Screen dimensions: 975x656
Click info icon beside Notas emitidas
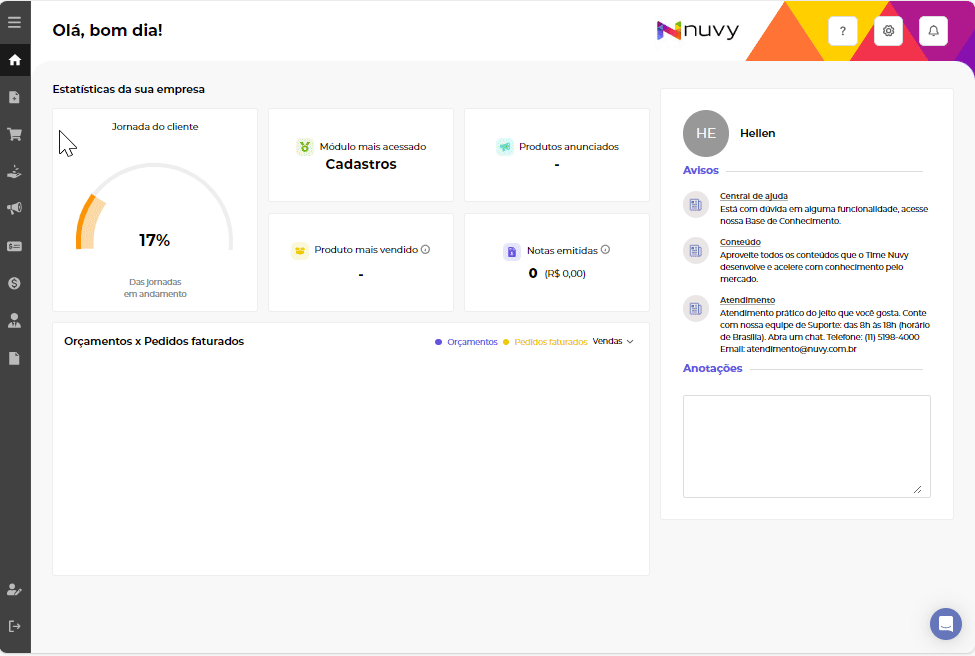[x=606, y=250]
